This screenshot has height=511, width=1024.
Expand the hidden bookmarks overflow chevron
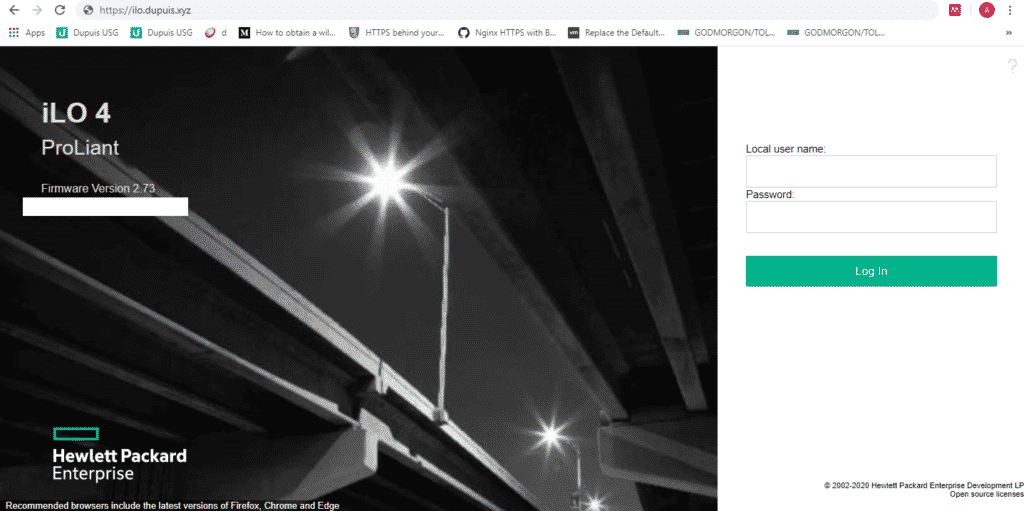(1008, 32)
